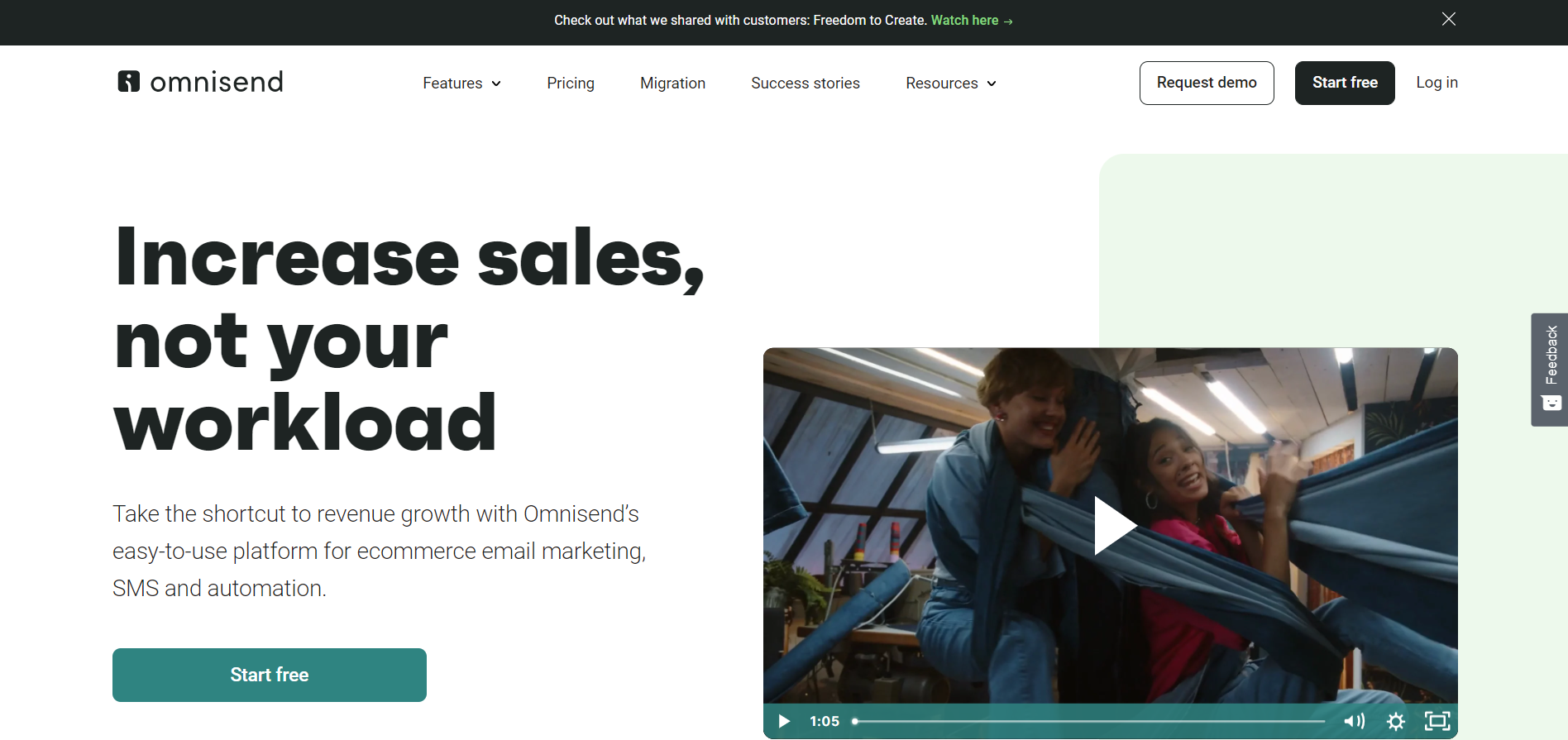Open video settings gear
The width and height of the screenshot is (1568, 740).
click(1396, 721)
